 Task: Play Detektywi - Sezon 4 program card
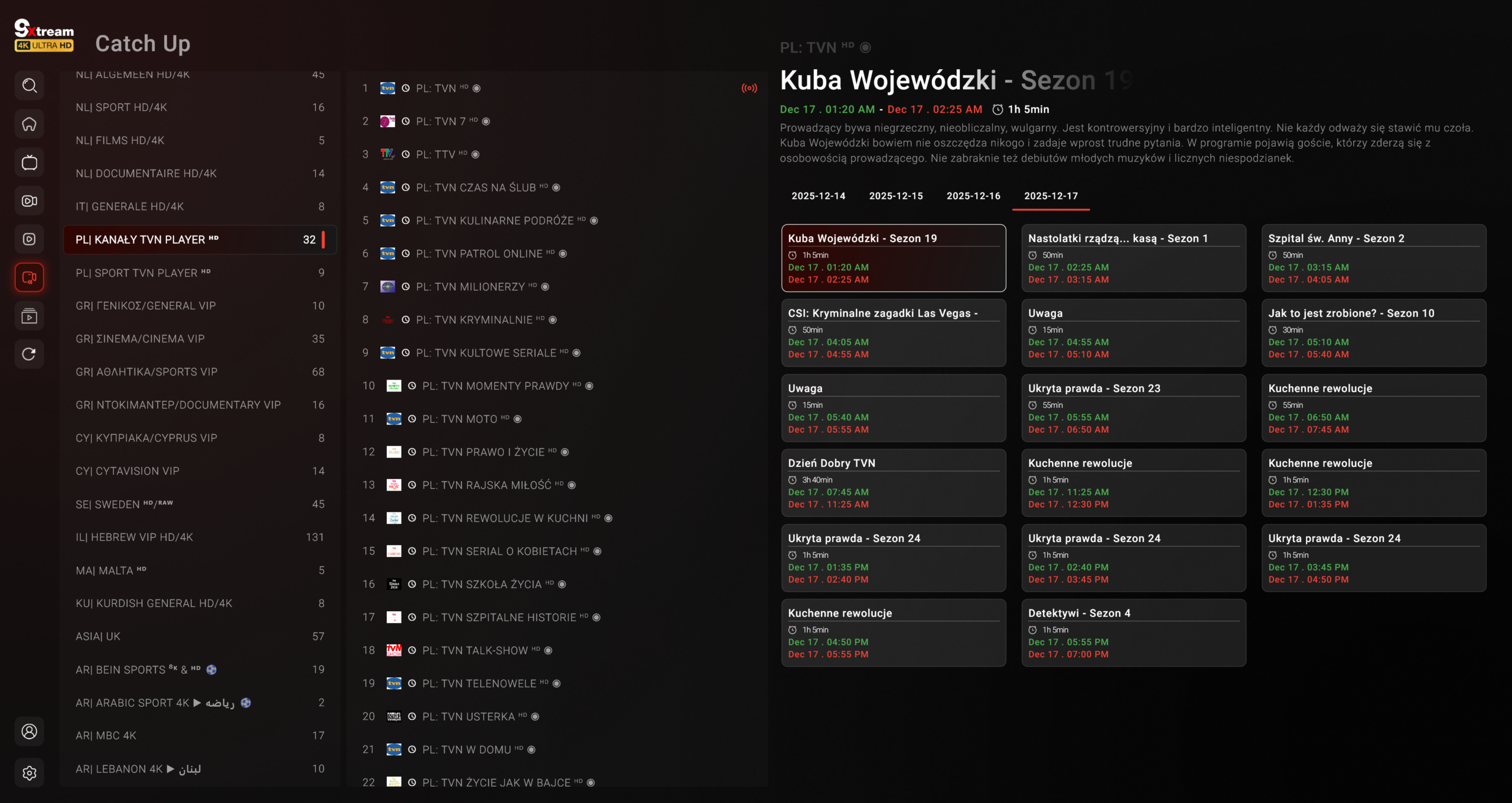1133,633
